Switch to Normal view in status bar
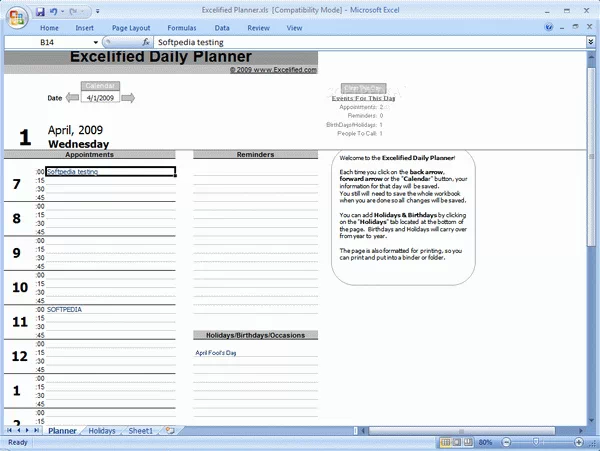600x451 pixels. click(x=445, y=443)
